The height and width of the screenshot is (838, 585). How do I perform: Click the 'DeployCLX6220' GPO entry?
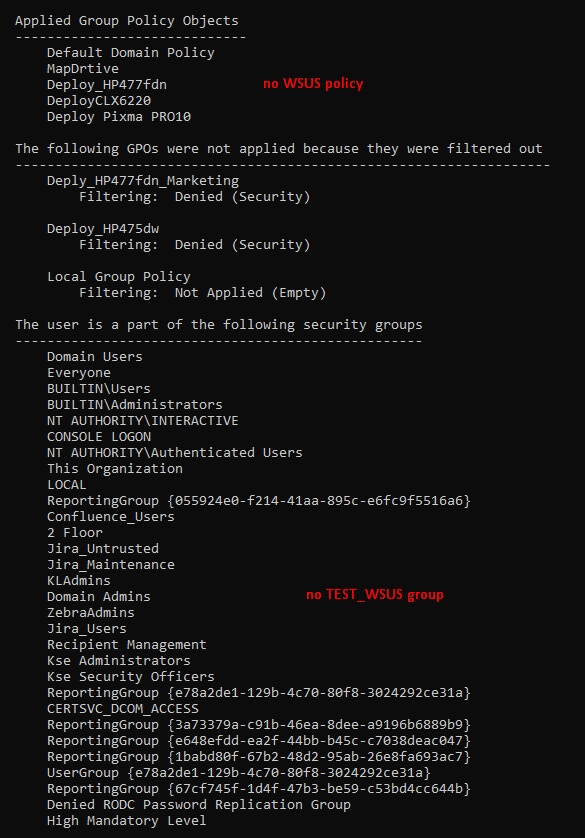[99, 100]
